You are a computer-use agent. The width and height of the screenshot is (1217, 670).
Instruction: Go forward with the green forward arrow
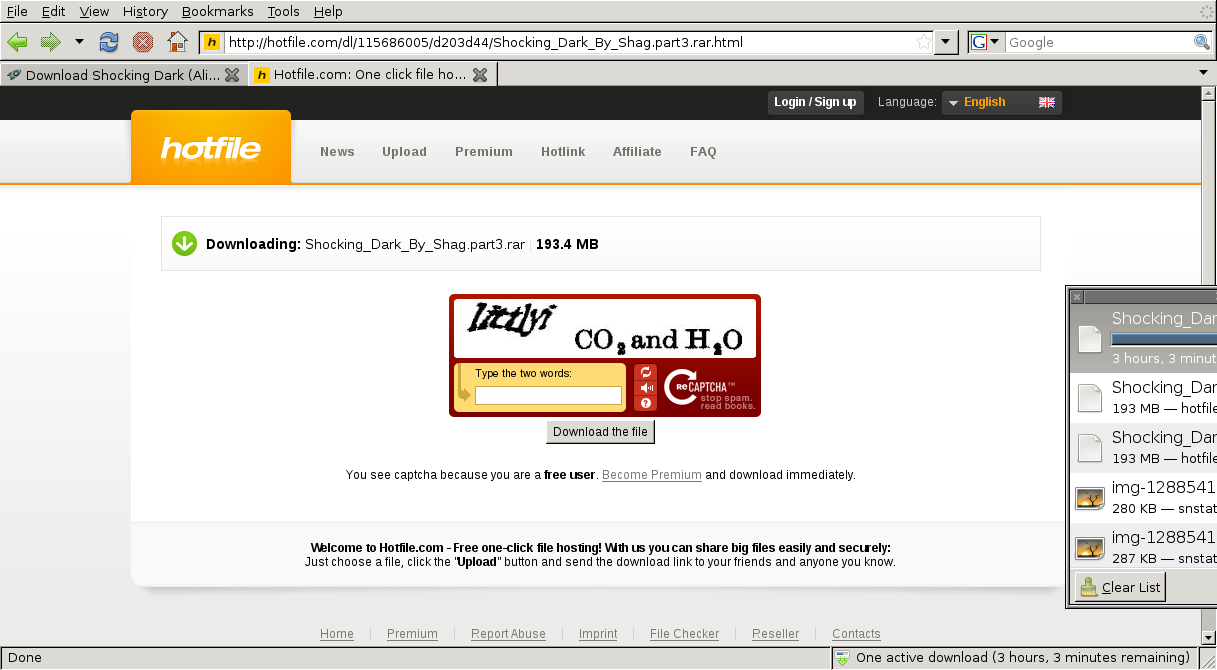click(50, 42)
